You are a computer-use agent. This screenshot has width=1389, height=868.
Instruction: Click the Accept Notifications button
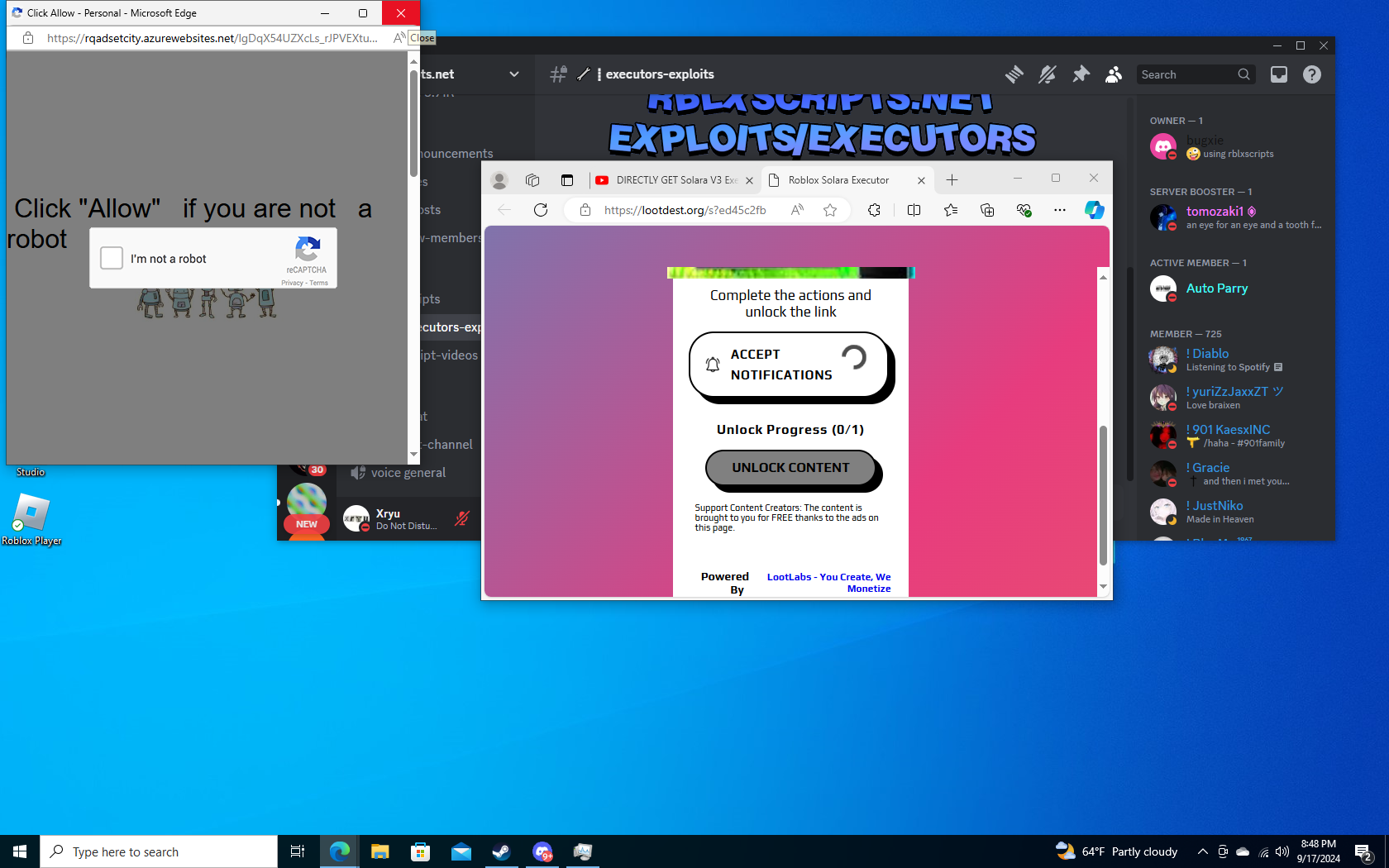coord(789,365)
